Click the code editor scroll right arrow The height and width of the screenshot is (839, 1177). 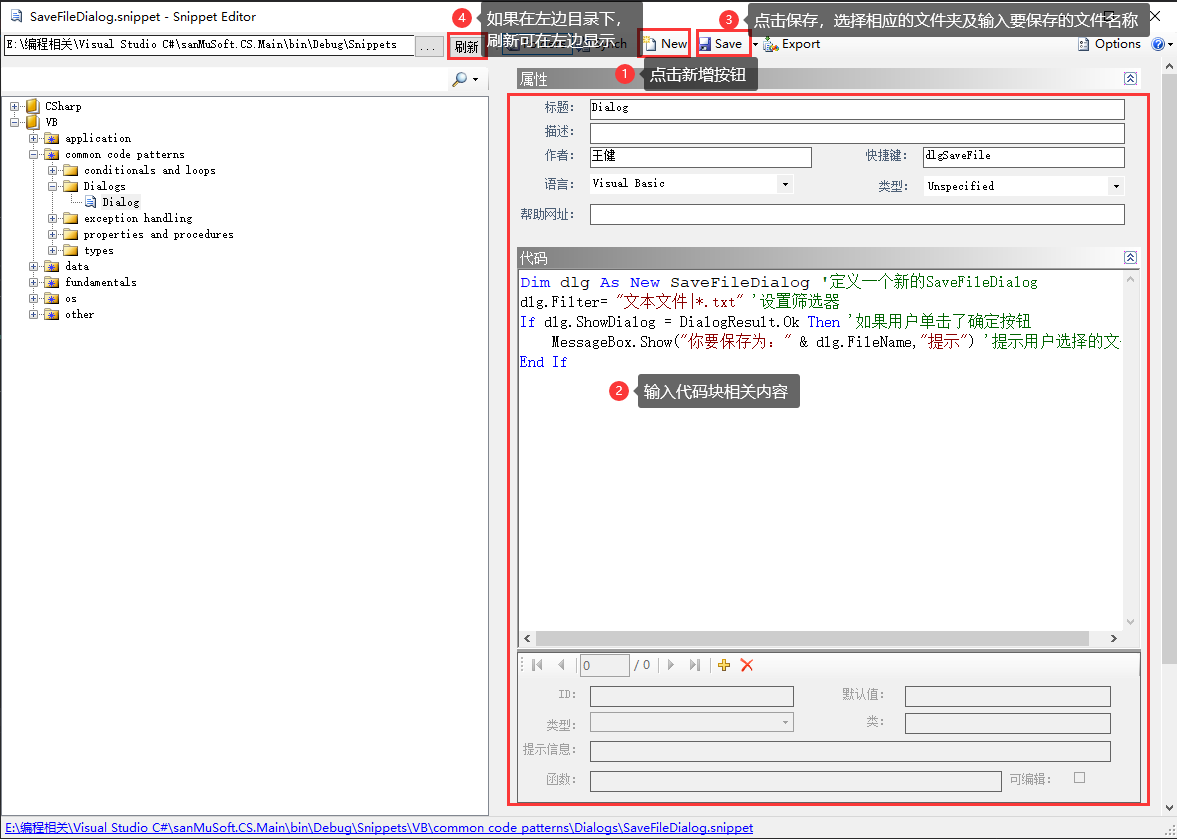(x=1113, y=639)
